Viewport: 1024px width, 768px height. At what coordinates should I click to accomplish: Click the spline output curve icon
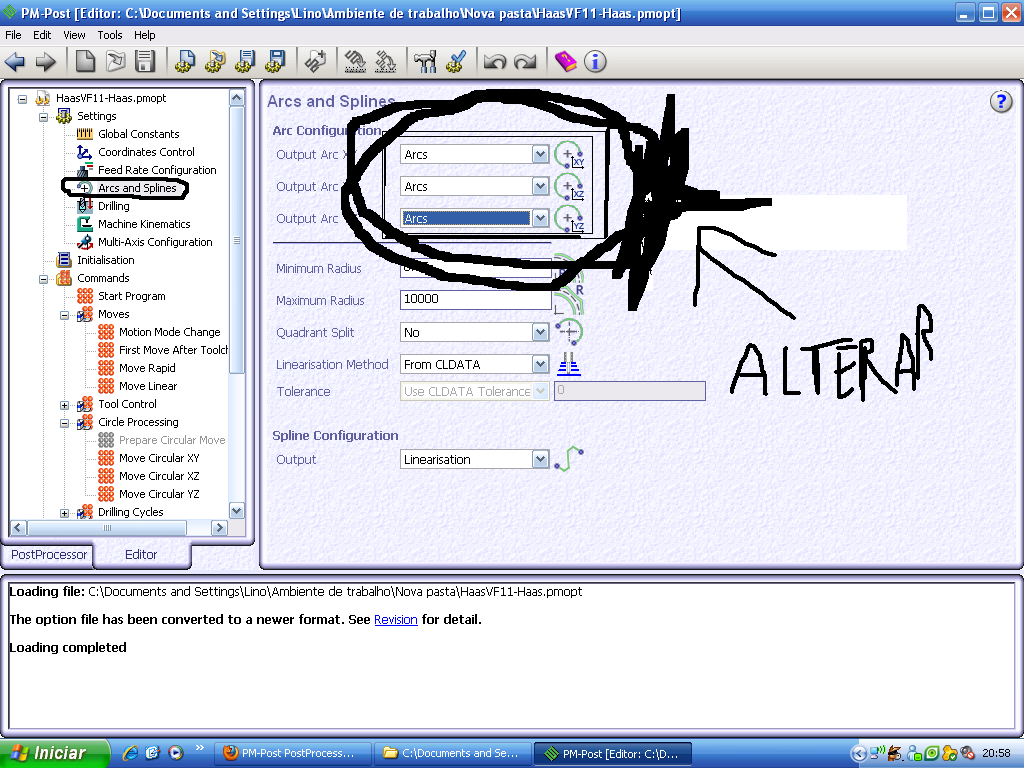coord(568,458)
